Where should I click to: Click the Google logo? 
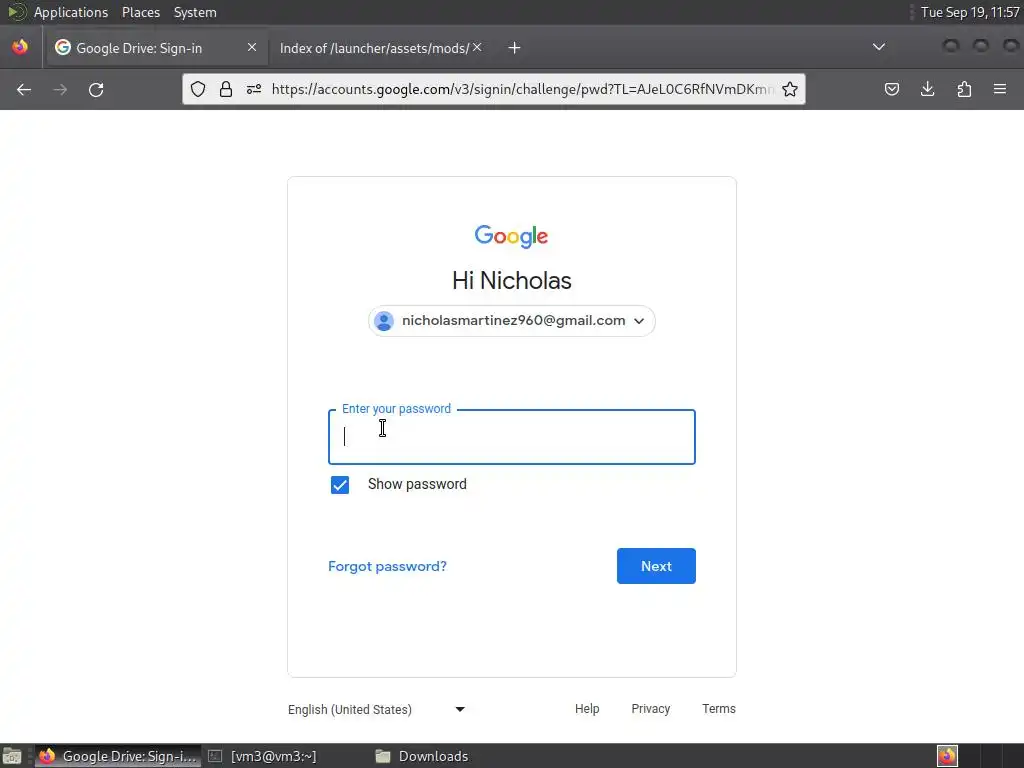tap(511, 236)
